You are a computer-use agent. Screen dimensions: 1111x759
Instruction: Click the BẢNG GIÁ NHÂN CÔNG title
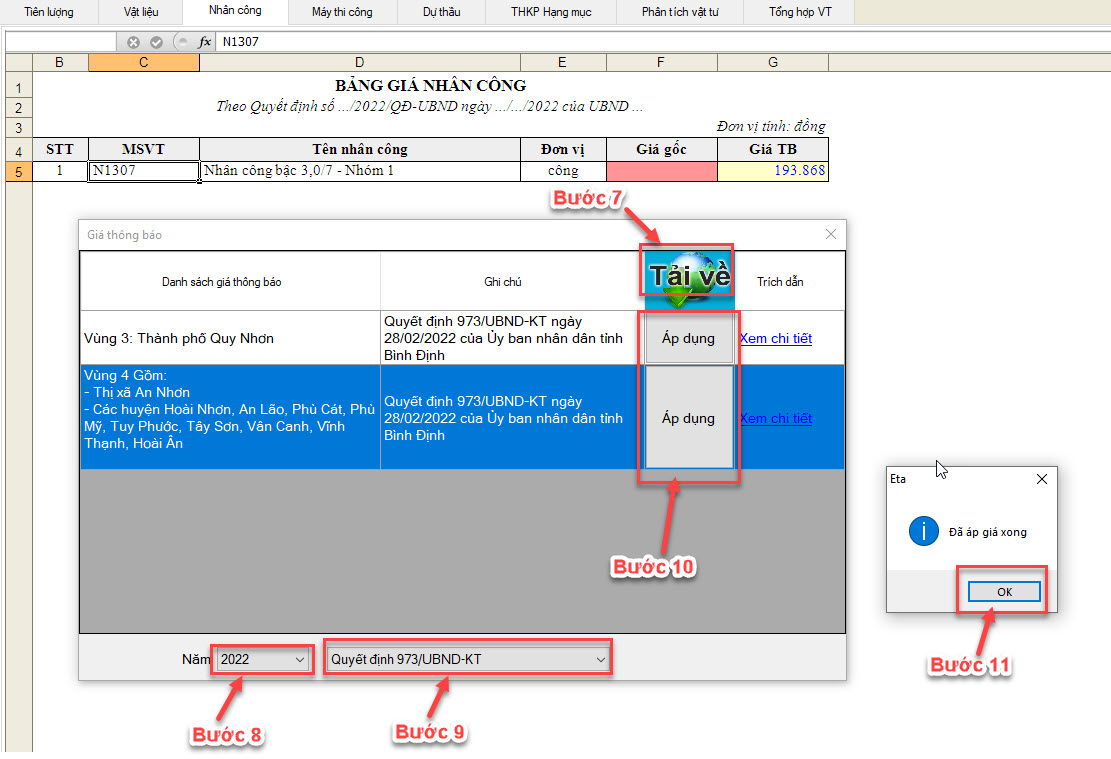click(430, 86)
